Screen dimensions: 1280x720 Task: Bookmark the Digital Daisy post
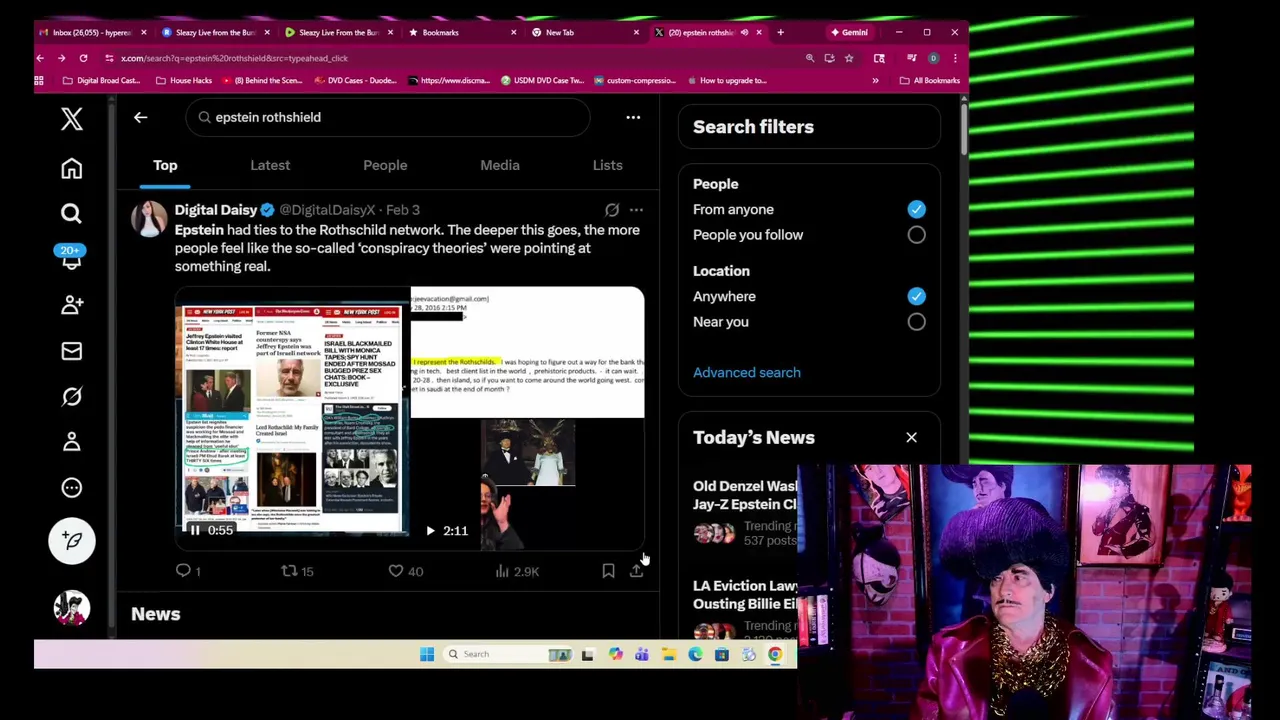pyautogui.click(x=608, y=571)
